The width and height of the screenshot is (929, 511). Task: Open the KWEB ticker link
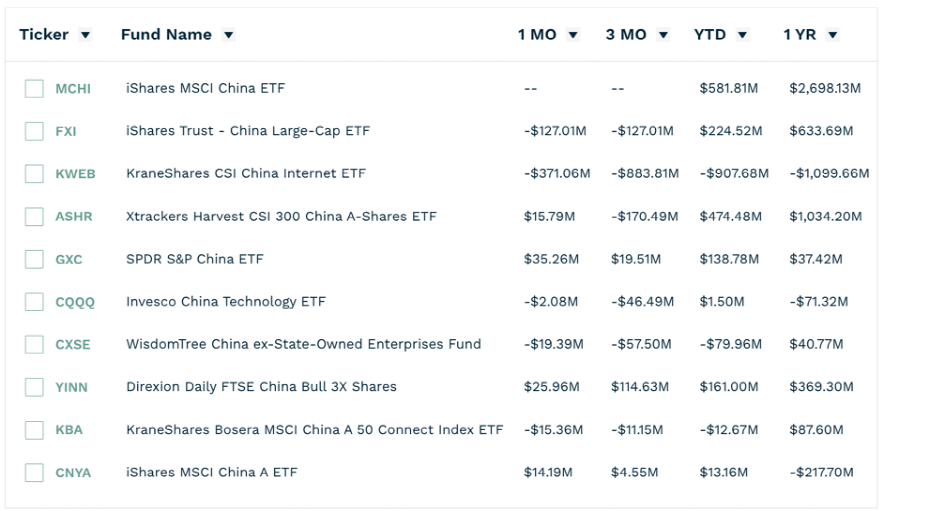(75, 174)
